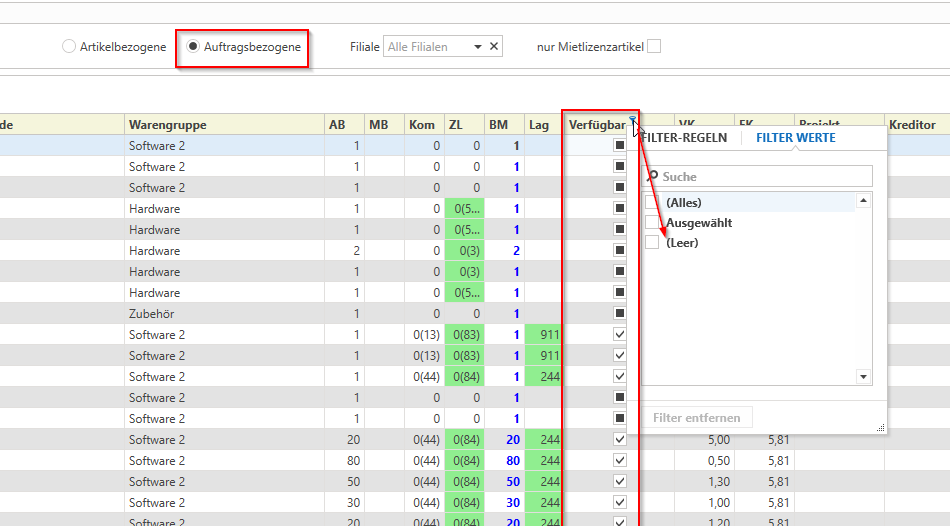The height and width of the screenshot is (526, 950).
Task: Select the Auftragsbezogene radio button
Action: 193,47
